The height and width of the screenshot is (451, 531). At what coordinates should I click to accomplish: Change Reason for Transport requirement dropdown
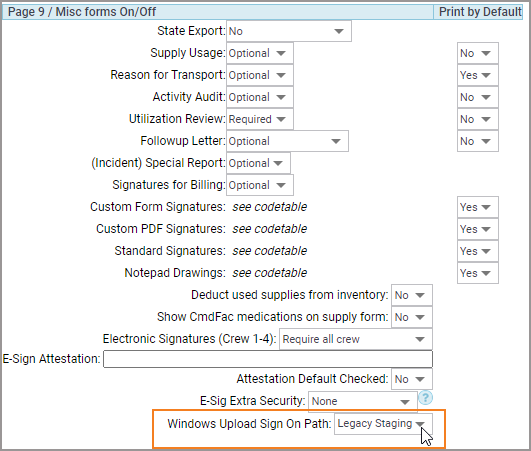point(260,75)
